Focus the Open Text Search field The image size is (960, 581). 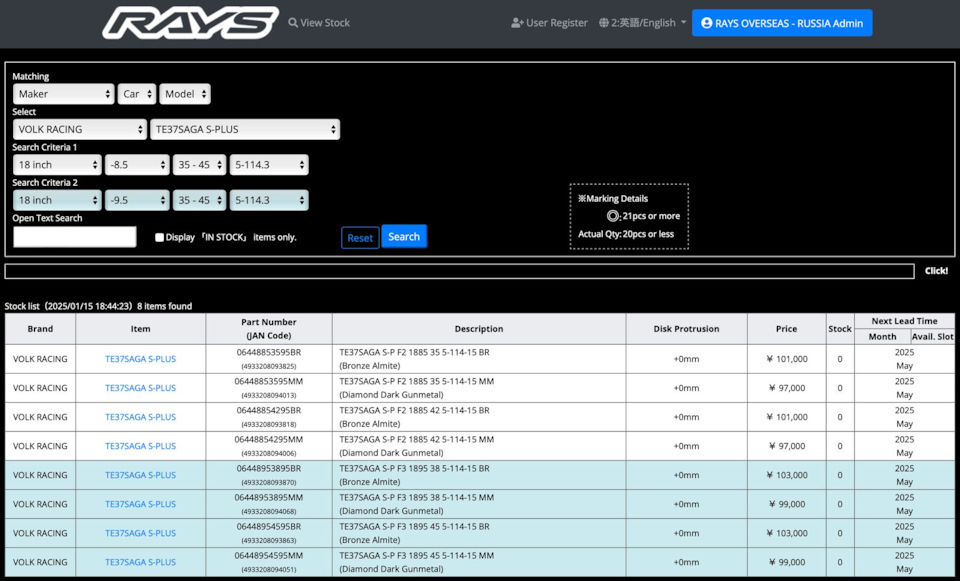click(x=75, y=237)
